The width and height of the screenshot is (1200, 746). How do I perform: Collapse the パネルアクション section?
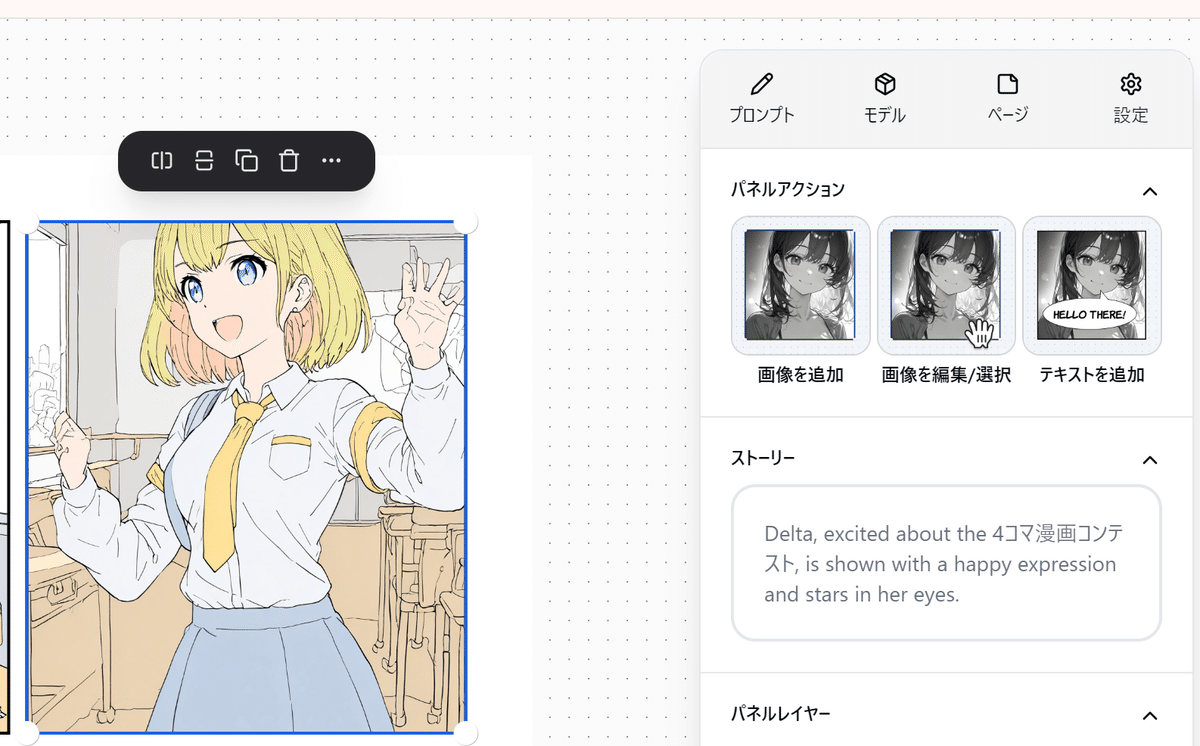click(1148, 189)
